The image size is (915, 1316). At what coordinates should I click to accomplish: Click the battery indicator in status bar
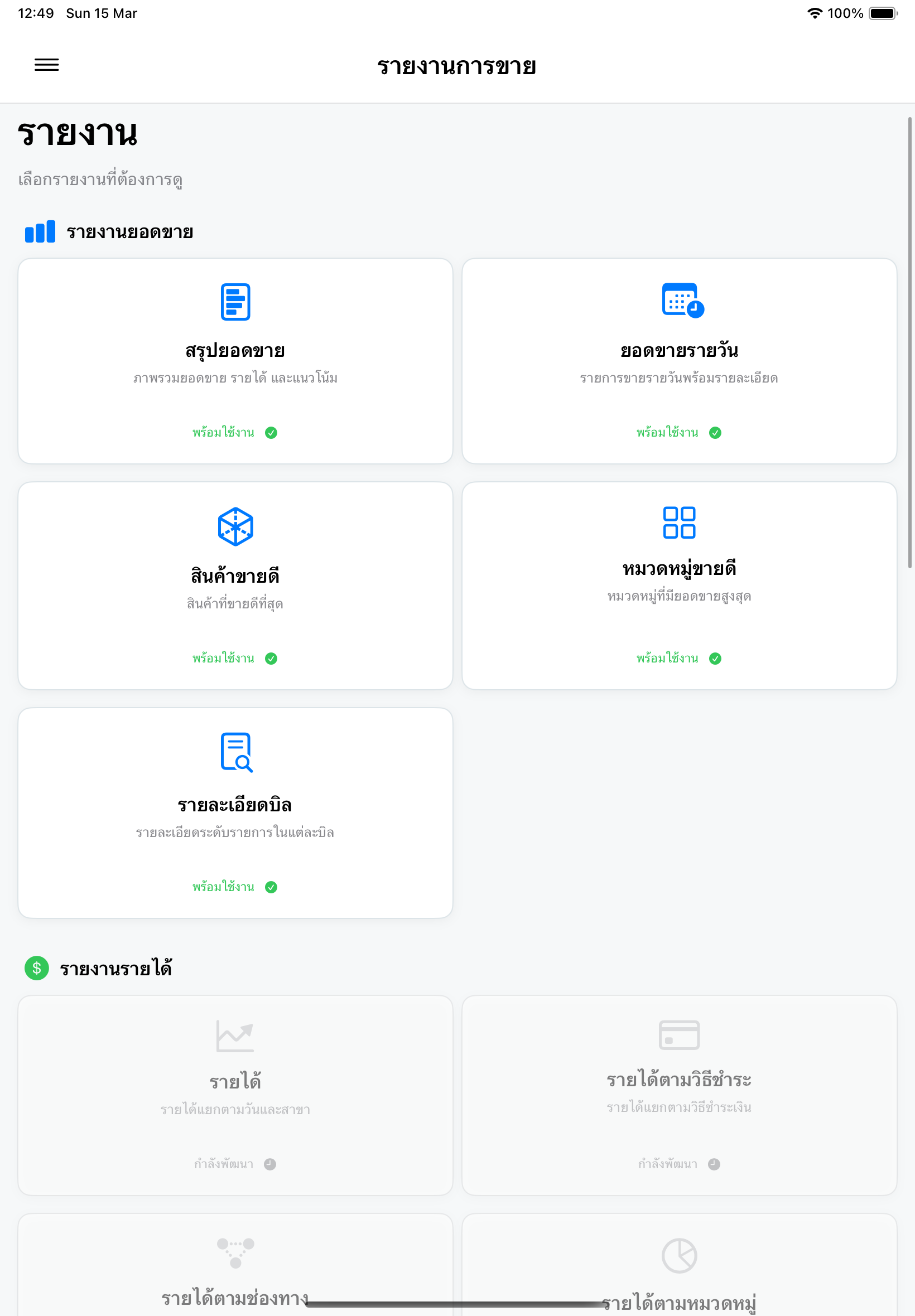[883, 13]
